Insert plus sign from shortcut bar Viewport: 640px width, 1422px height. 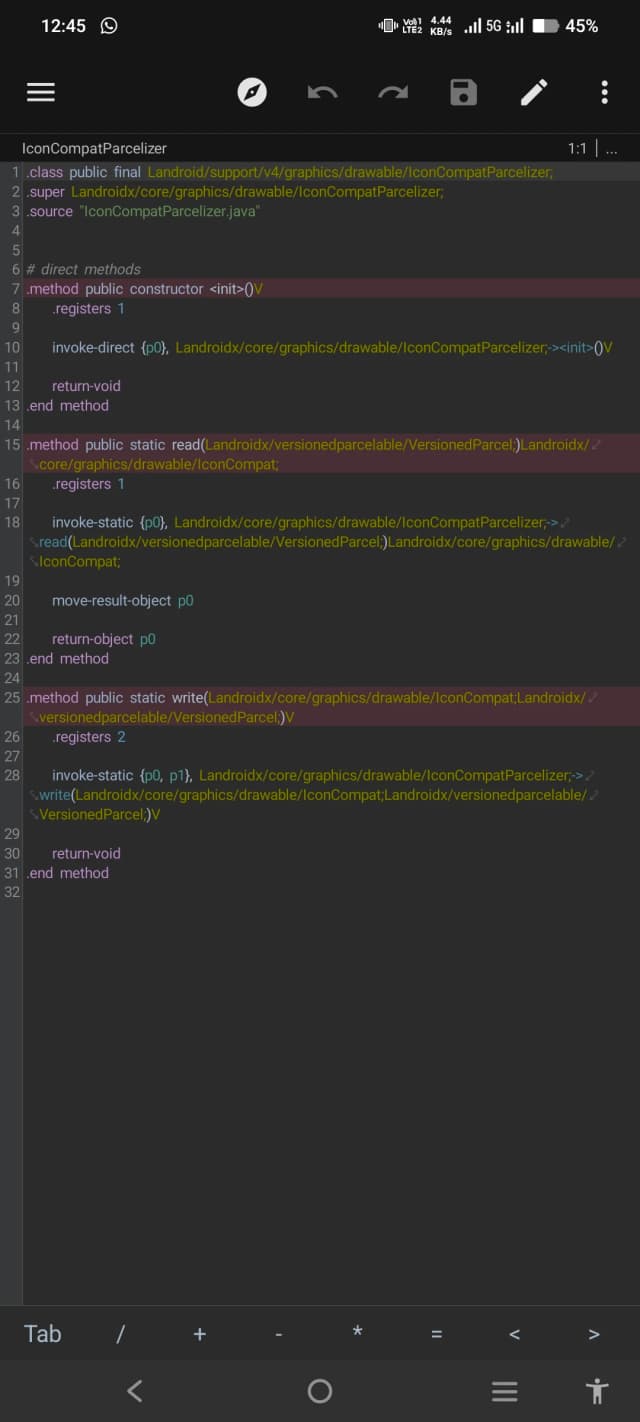pyautogui.click(x=199, y=1334)
